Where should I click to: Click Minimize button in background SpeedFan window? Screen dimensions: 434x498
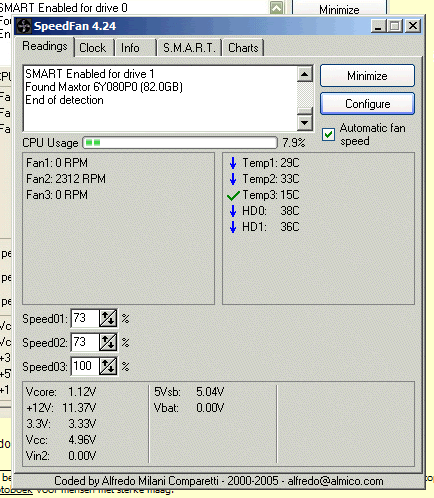339,8
